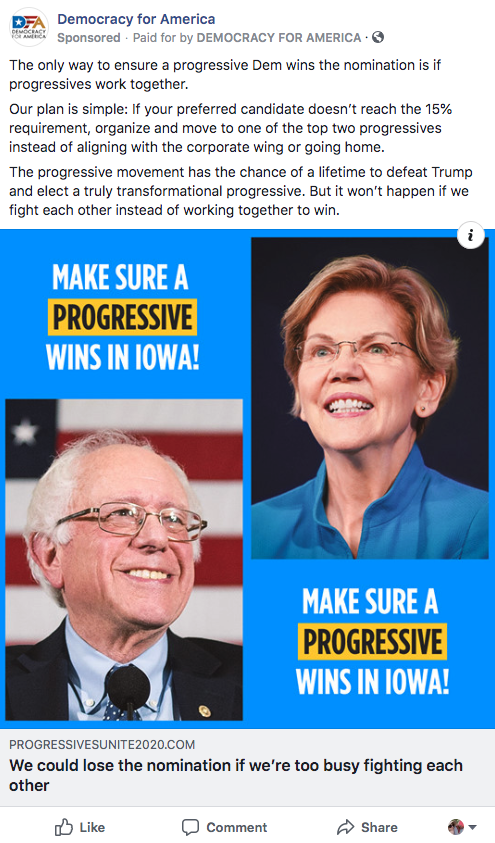Click the "Share" text label
This screenshot has height=843, width=495.
tap(379, 827)
